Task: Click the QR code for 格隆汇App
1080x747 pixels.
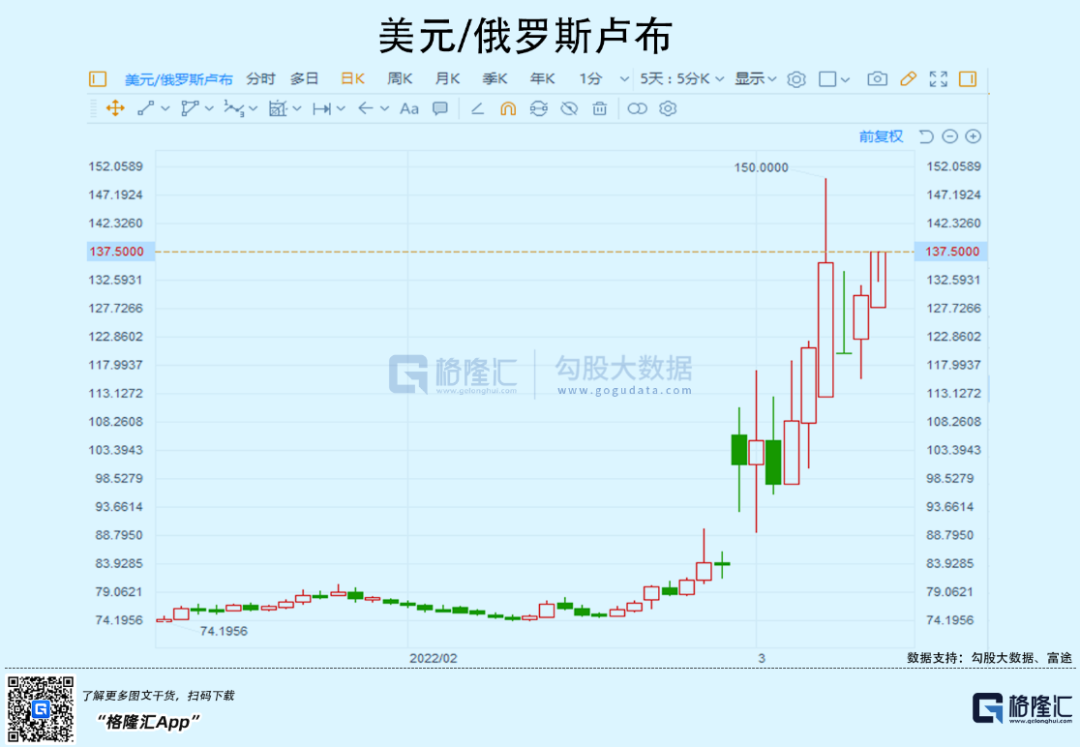Action: (40, 708)
